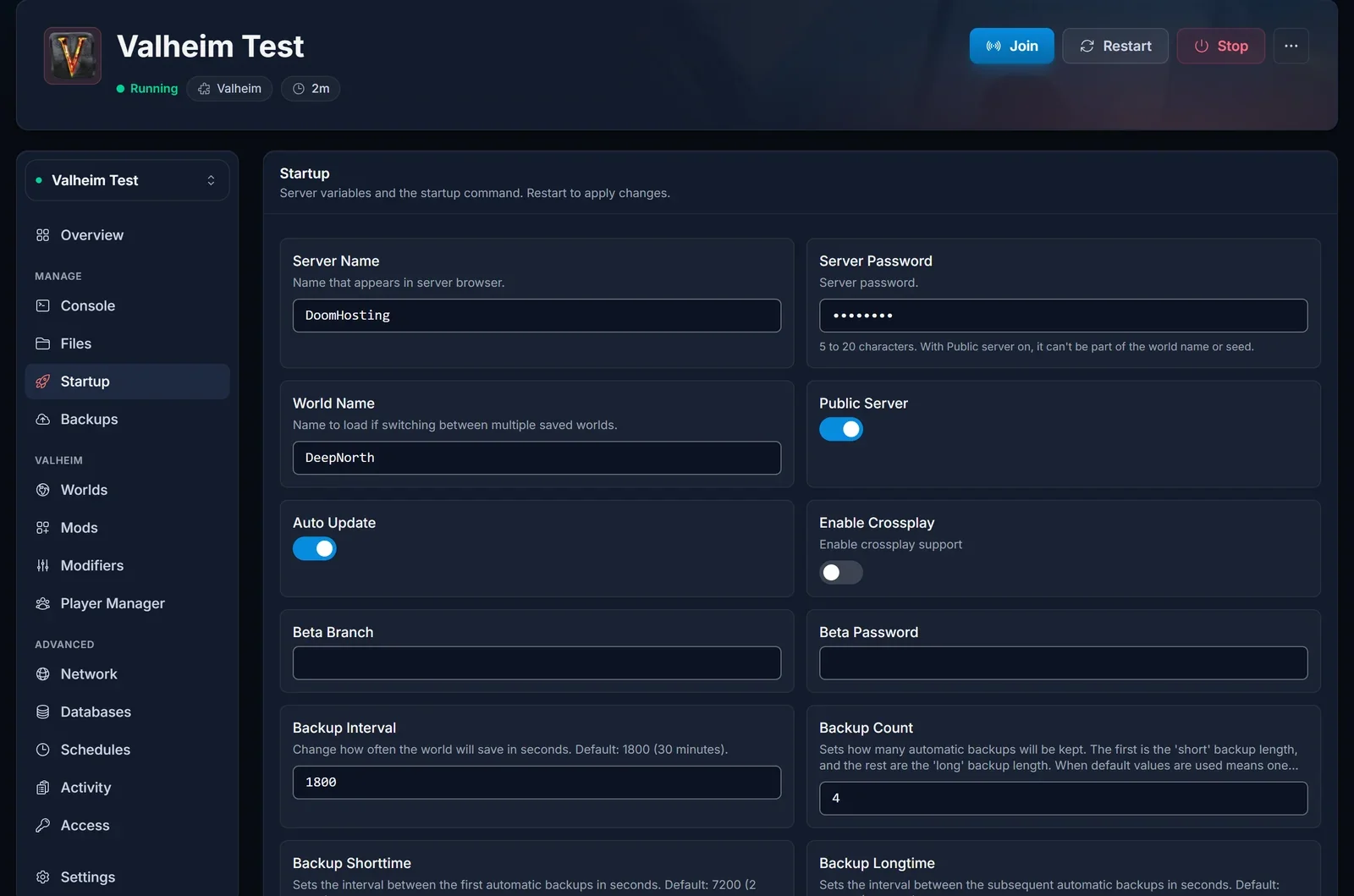Open Schedules in the Advanced section
1354x896 pixels.
[127, 750]
